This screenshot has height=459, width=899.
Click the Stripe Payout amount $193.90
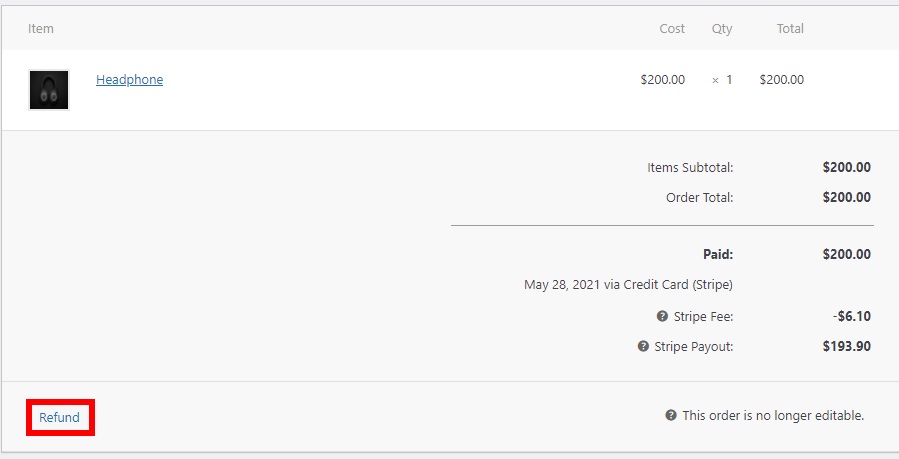point(846,347)
